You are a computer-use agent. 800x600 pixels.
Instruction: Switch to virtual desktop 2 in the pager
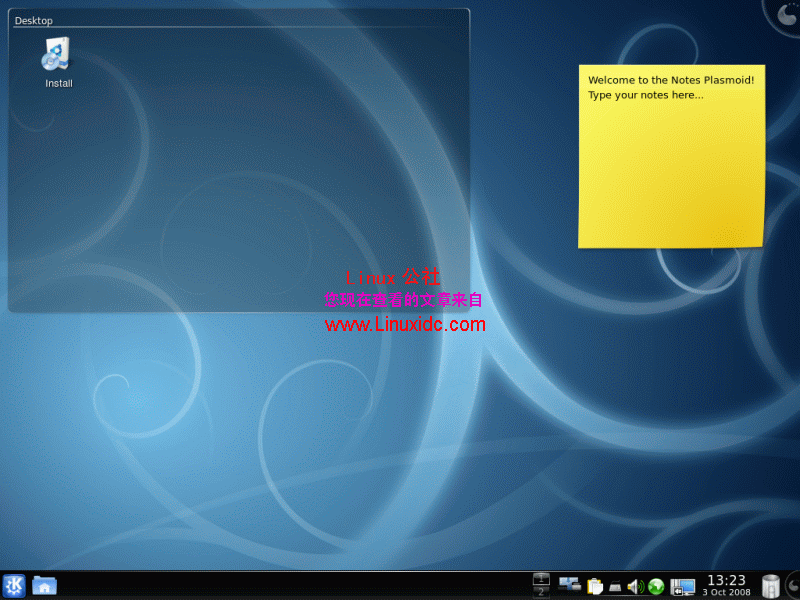coord(541,591)
